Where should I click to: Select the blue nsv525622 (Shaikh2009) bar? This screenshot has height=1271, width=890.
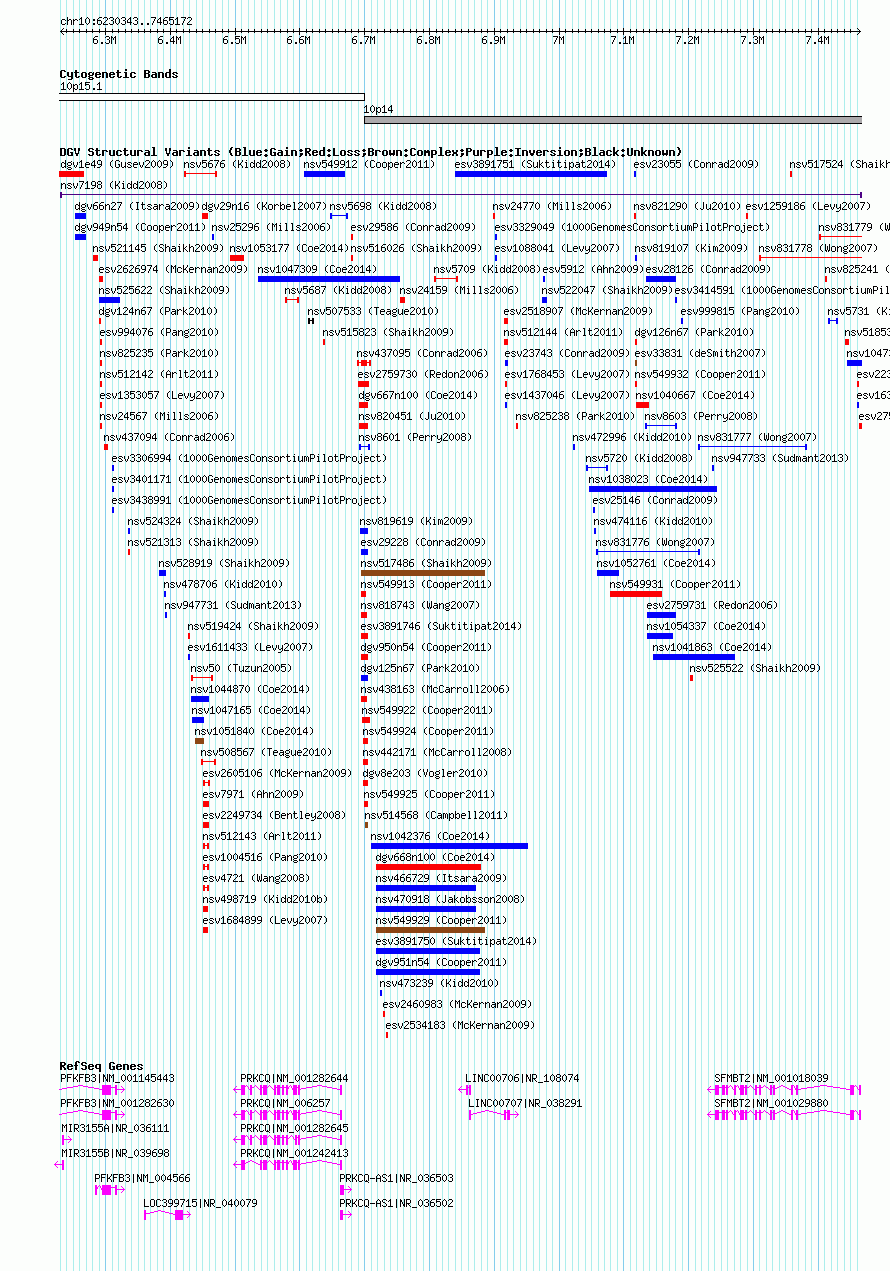tap(109, 300)
